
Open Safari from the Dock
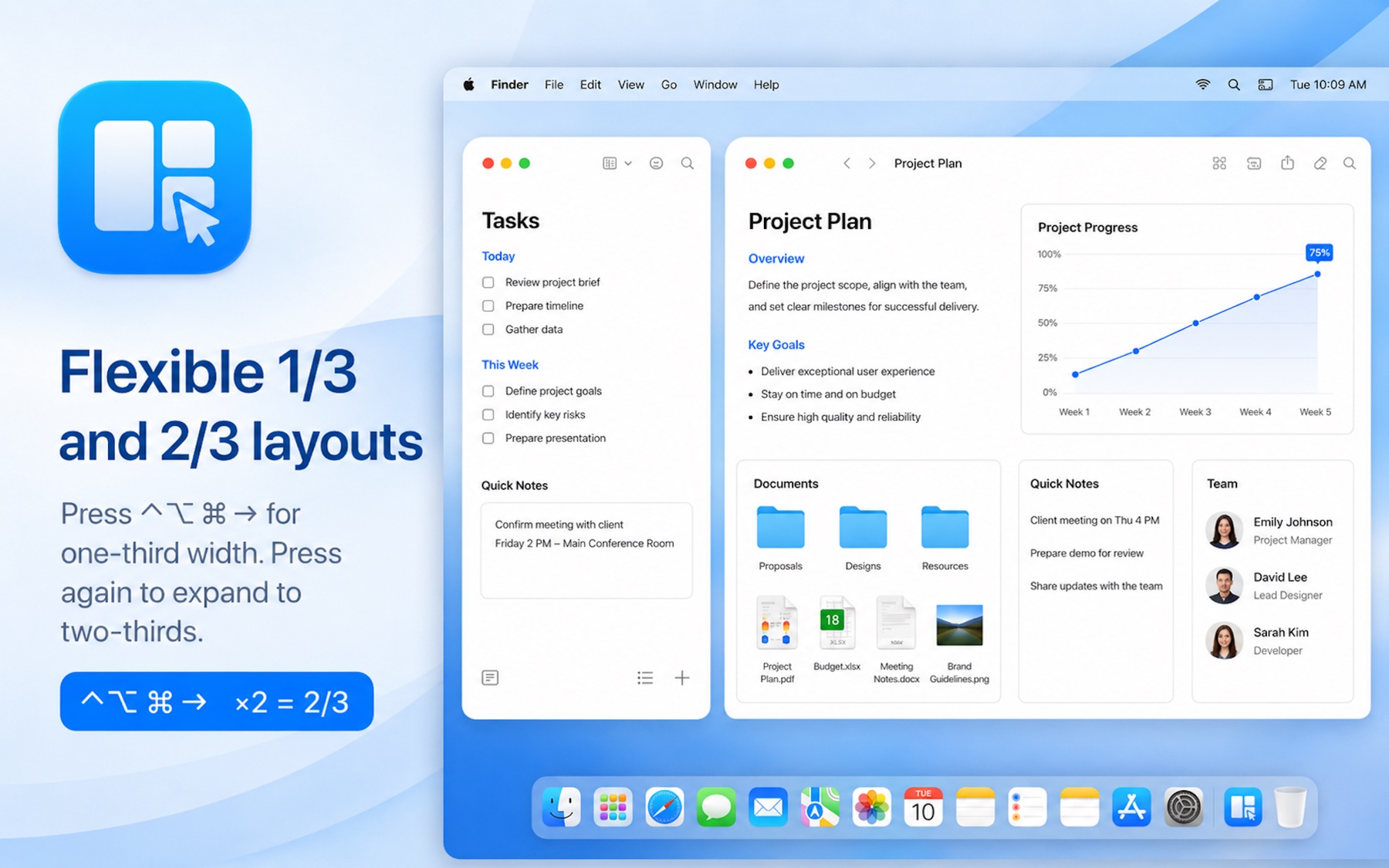pos(664,808)
